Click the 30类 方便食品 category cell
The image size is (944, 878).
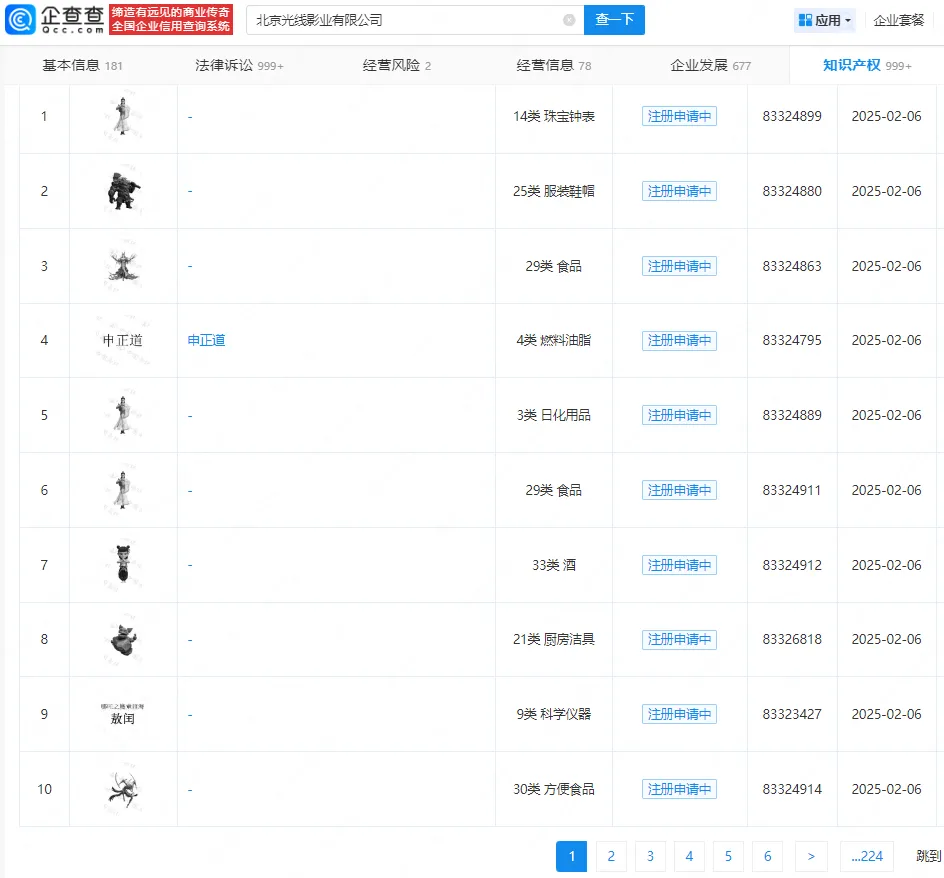pyautogui.click(x=553, y=788)
